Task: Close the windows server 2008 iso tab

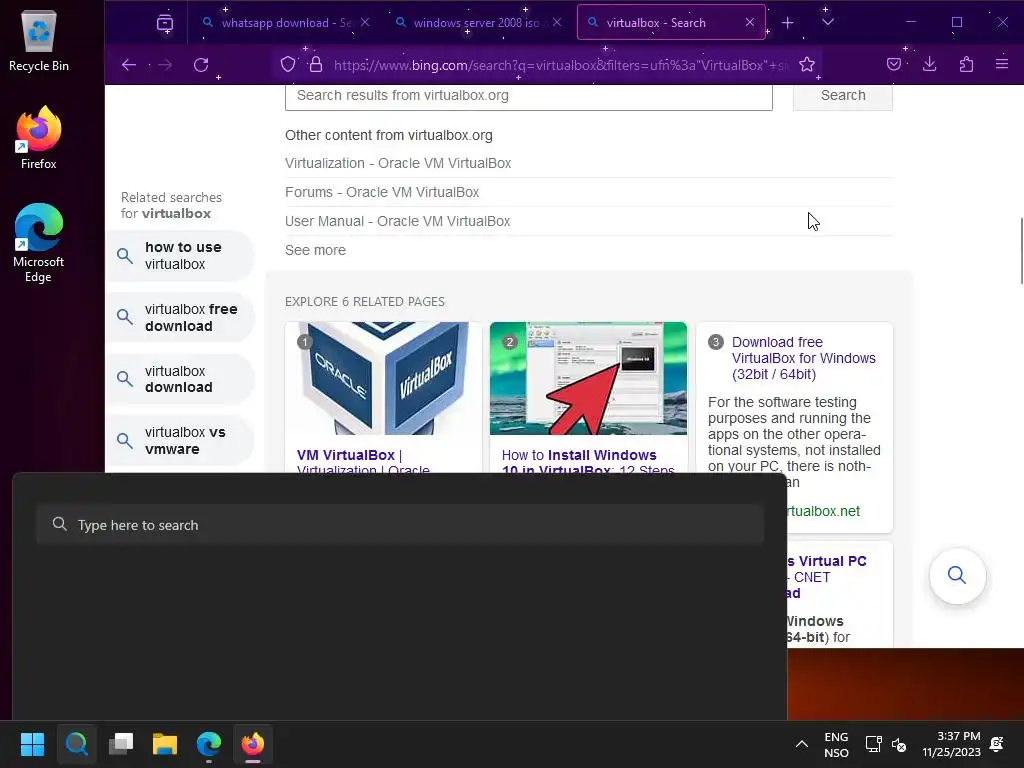Action: pos(557,22)
